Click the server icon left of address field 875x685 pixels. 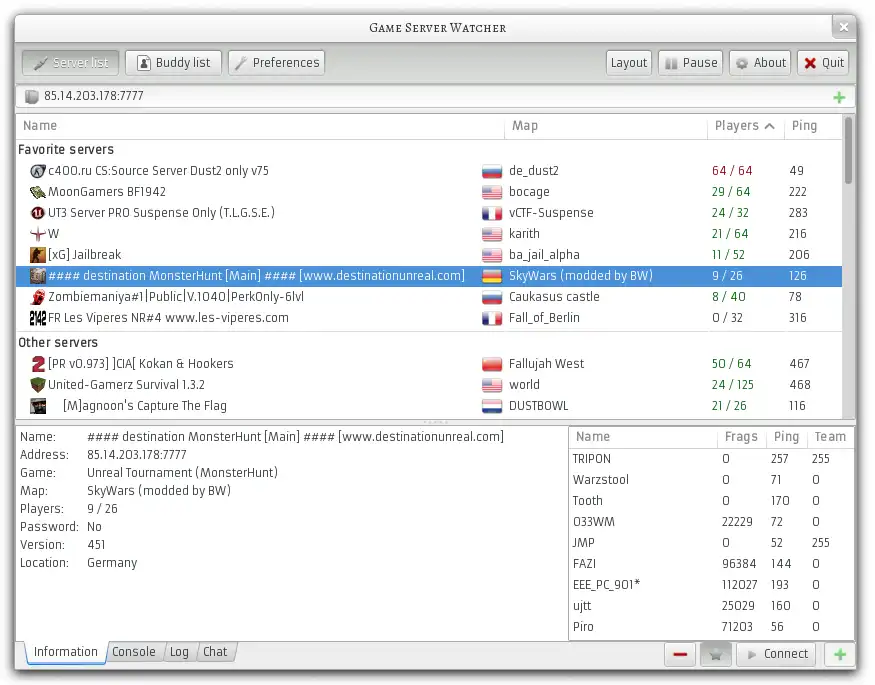click(31, 97)
